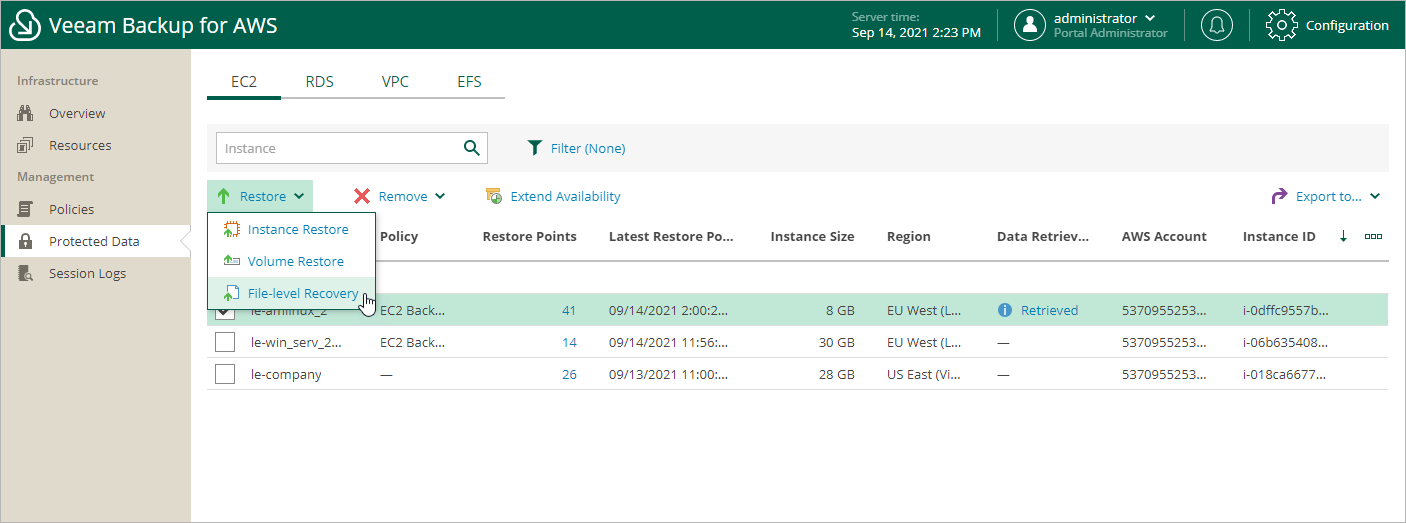Viewport: 1406px width, 523px height.
Task: Select Volume Restore menu option
Action: pos(295,261)
